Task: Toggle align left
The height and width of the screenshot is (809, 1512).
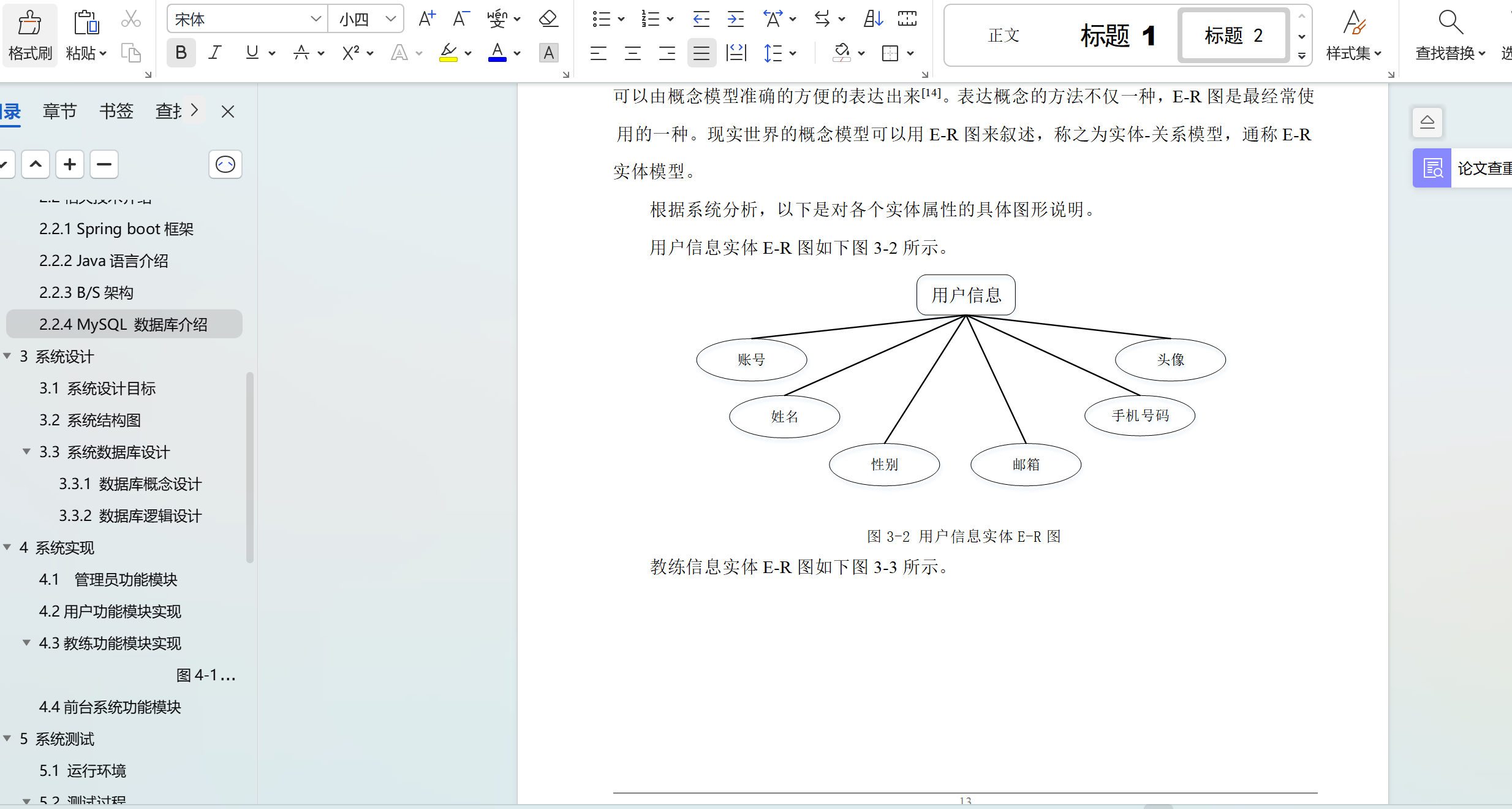Action: click(598, 53)
